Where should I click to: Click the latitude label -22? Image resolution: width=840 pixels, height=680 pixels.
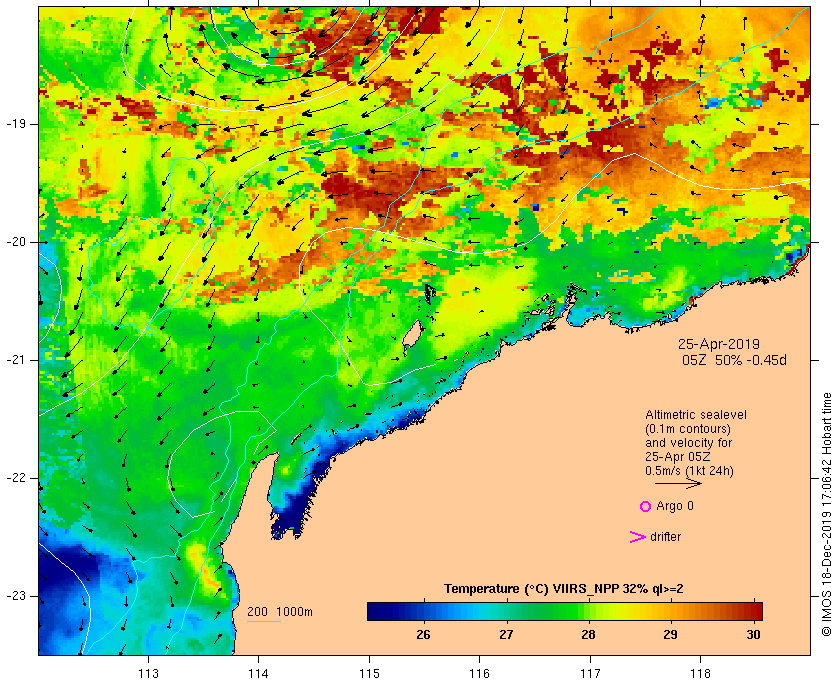point(15,478)
